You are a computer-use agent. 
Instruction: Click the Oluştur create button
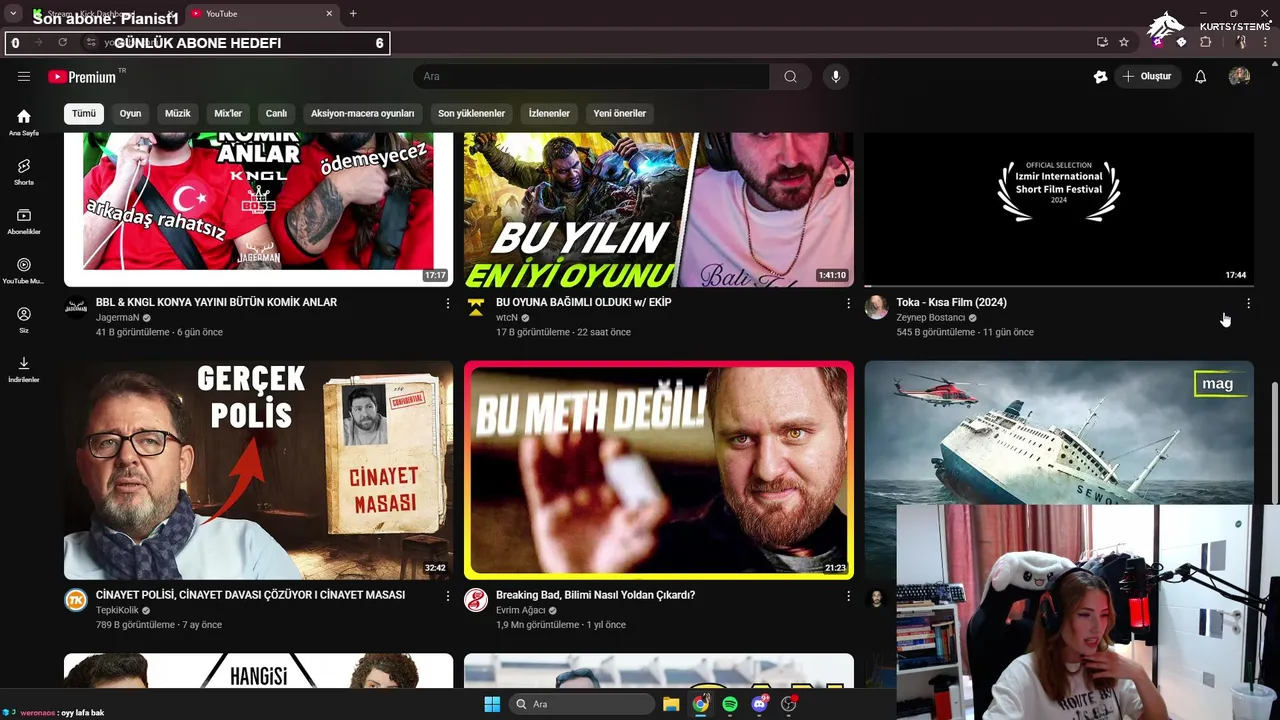tap(1148, 76)
